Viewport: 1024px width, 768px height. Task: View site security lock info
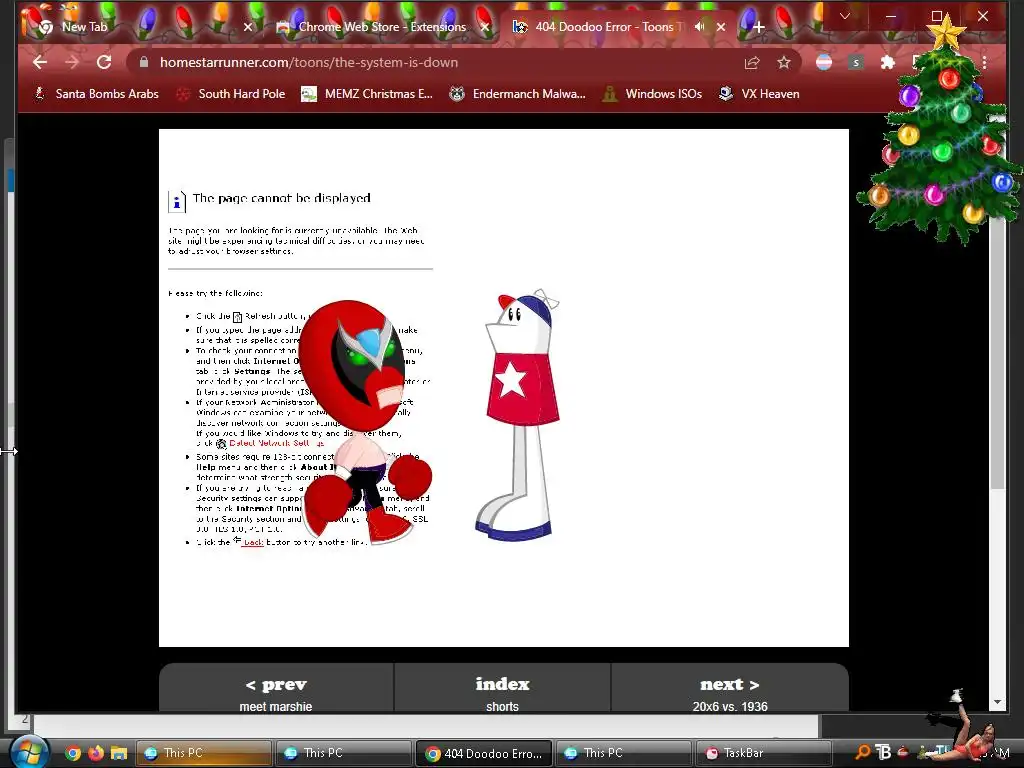click(x=144, y=62)
